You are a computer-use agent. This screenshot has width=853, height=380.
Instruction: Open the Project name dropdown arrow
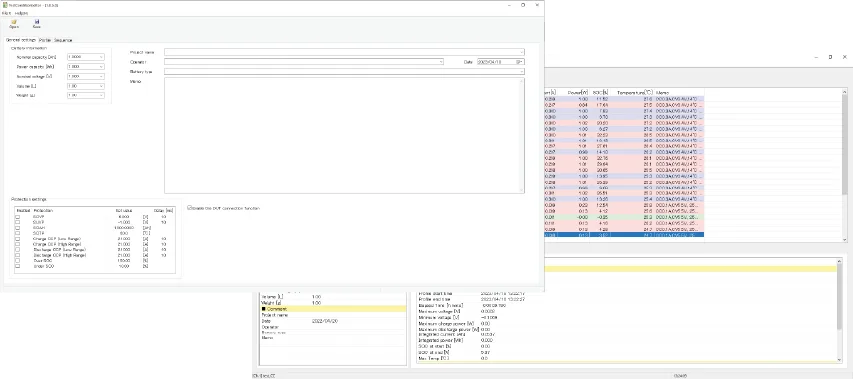tap(522, 52)
